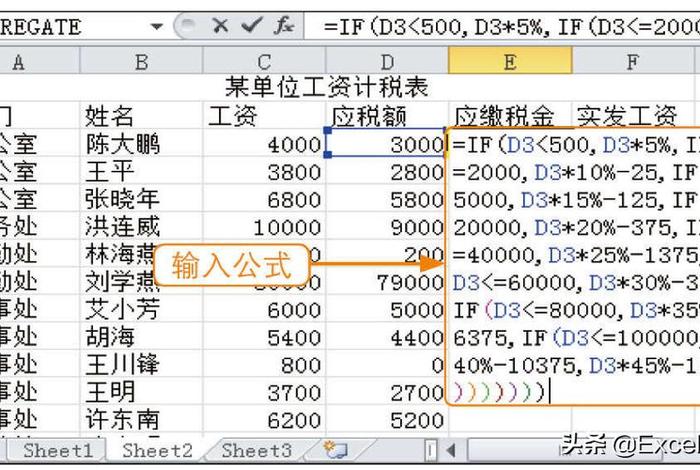Select column C header
Image resolution: width=700 pixels, height=470 pixels.
click(264, 62)
